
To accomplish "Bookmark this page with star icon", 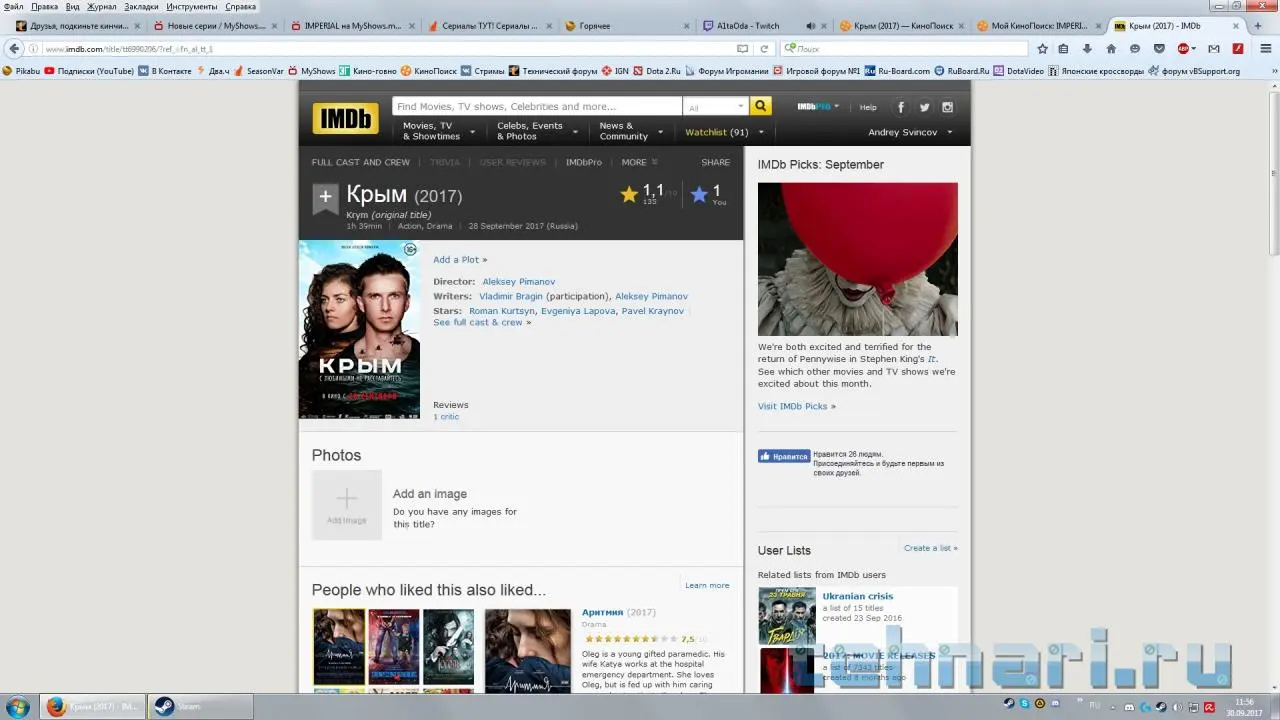I will pos(1043,48).
